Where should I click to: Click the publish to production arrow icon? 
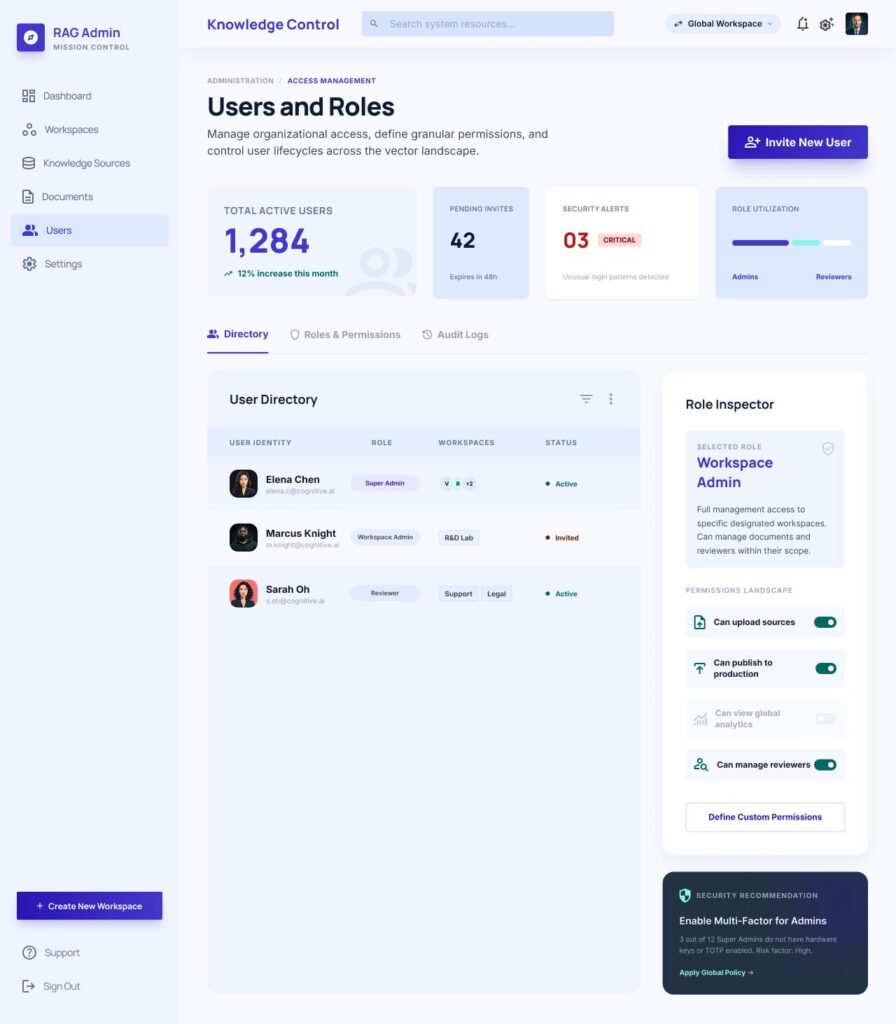point(699,668)
